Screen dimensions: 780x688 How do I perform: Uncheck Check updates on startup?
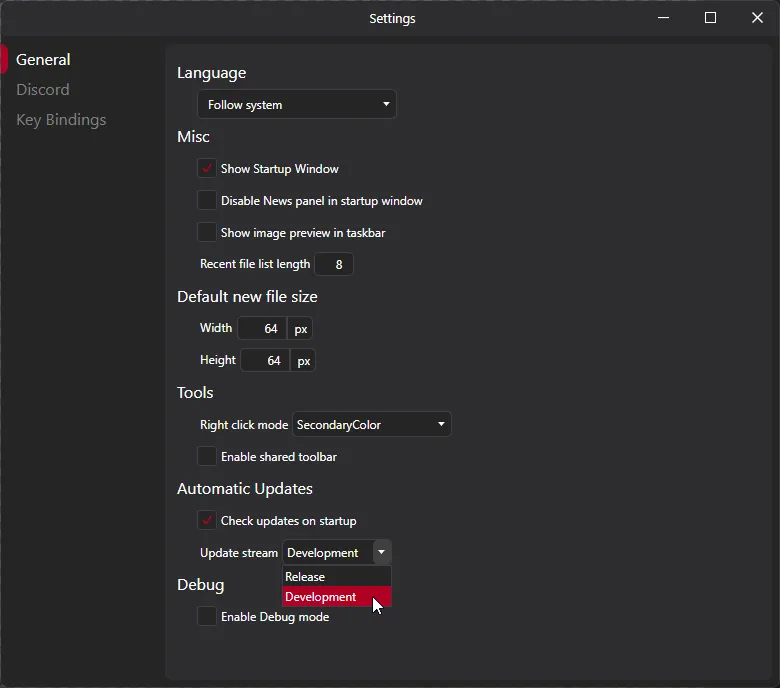coord(207,521)
